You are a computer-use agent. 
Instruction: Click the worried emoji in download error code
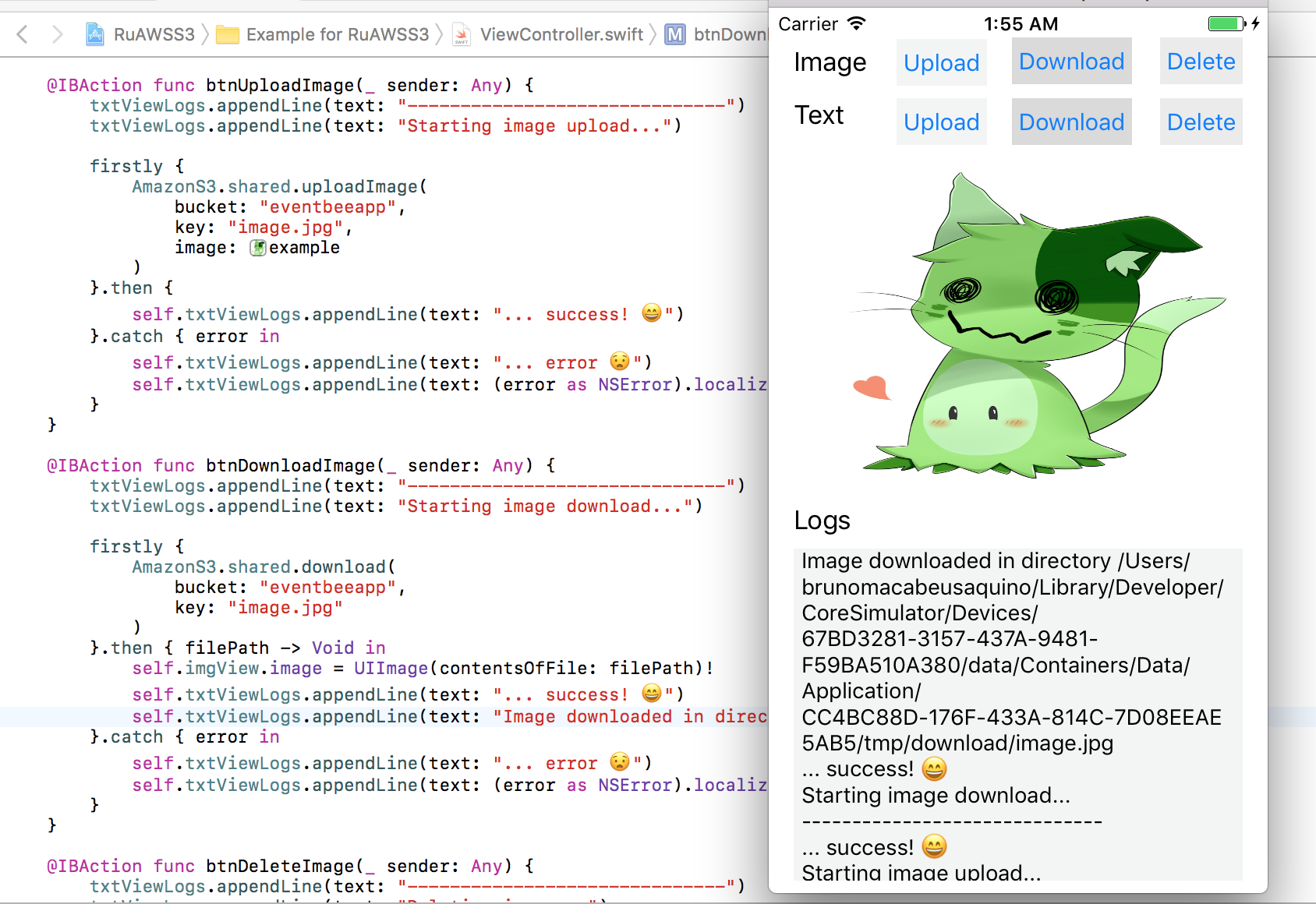620,762
